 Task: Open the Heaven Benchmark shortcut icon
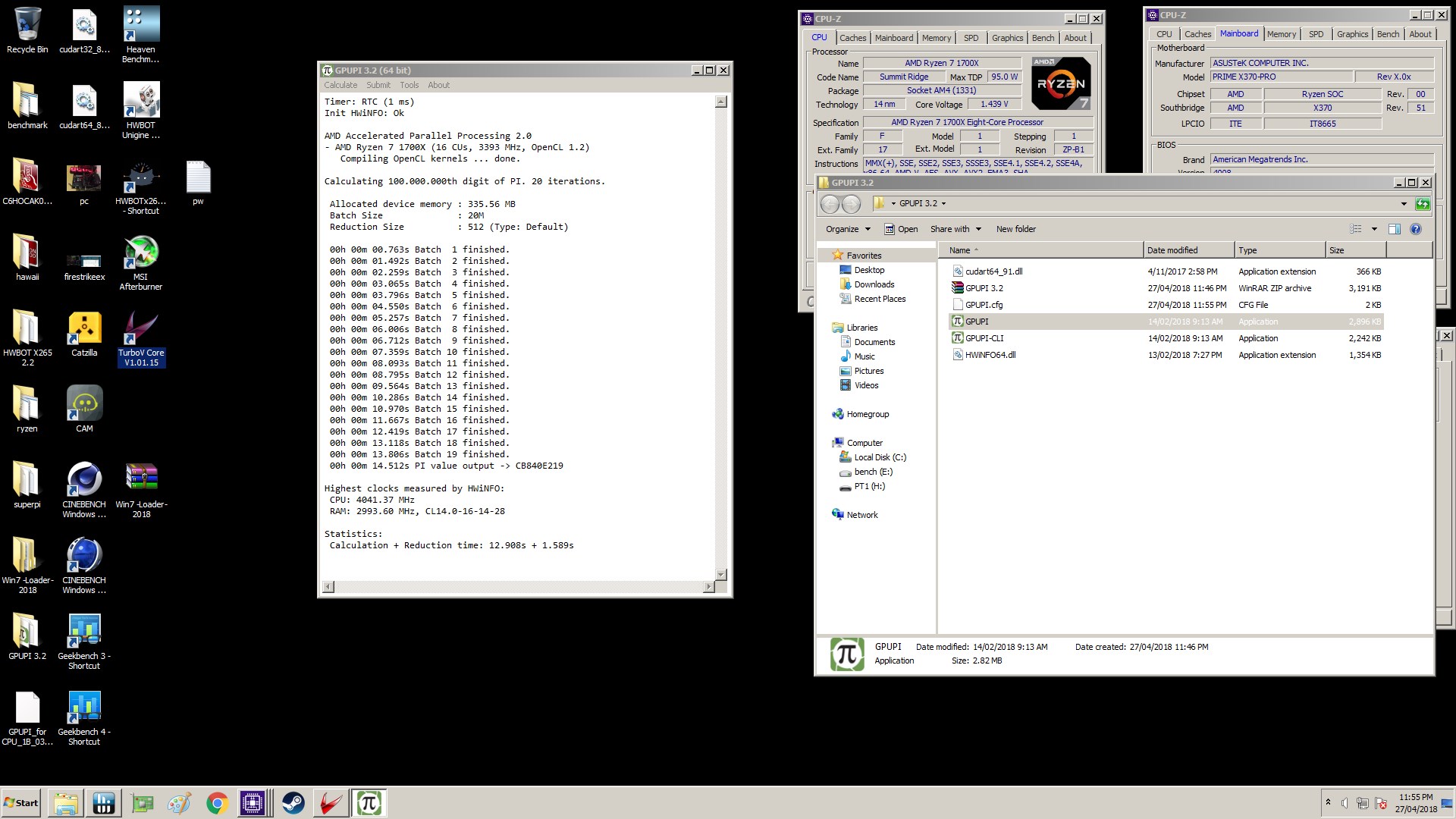140,34
